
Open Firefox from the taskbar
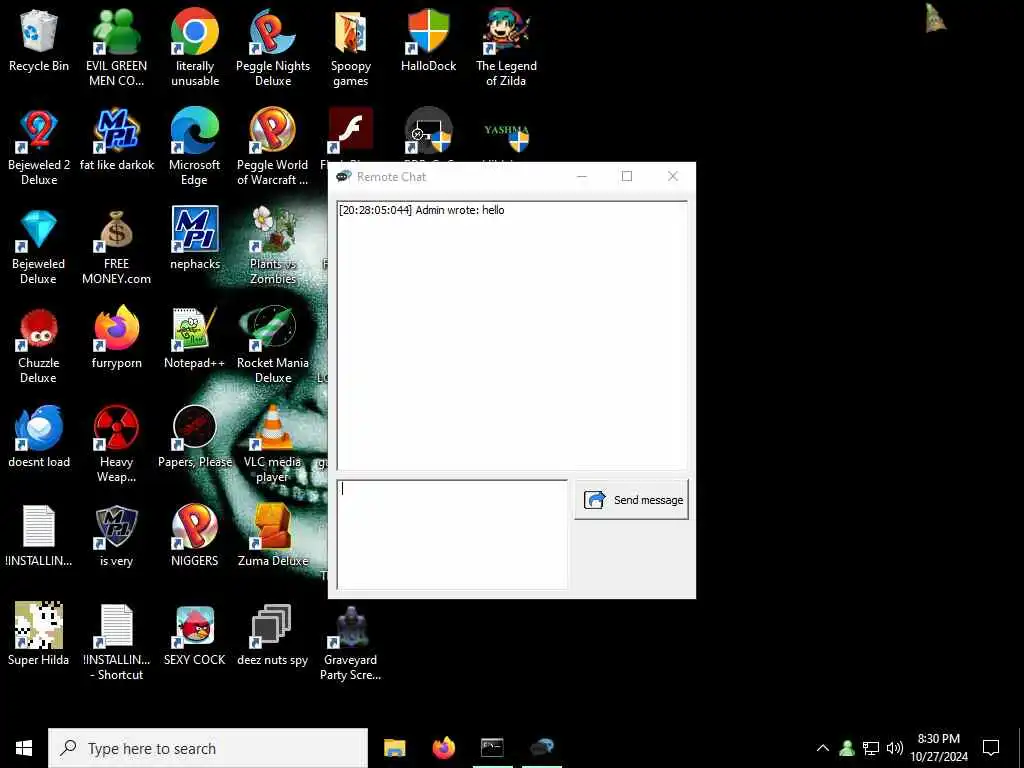click(x=443, y=748)
